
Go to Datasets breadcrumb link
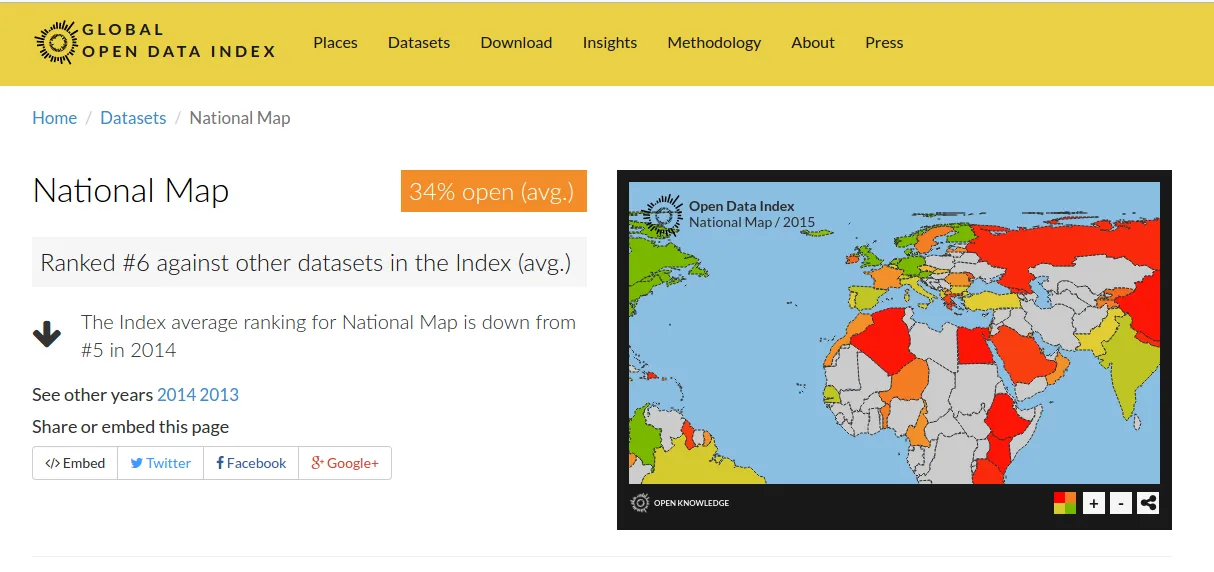click(x=133, y=118)
